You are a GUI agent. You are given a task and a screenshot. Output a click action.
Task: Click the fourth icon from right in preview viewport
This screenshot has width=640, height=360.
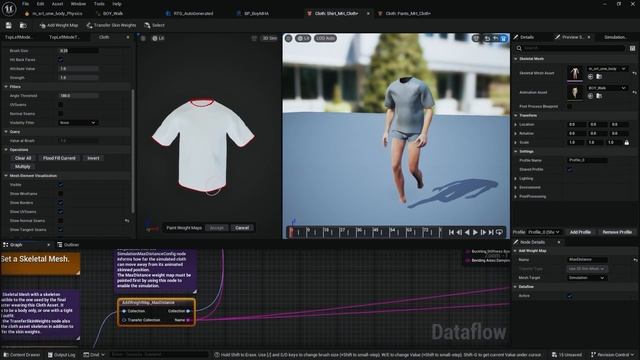click(476, 38)
